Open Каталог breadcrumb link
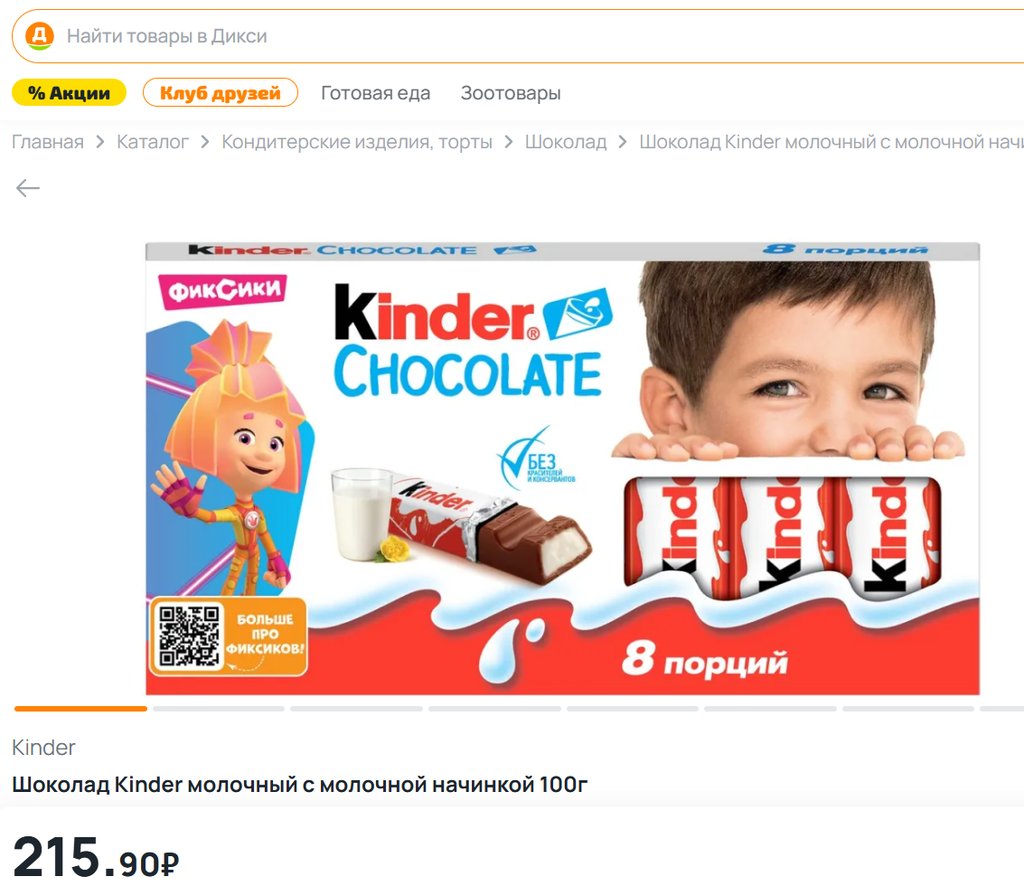This screenshot has height=886, width=1024. pos(152,142)
